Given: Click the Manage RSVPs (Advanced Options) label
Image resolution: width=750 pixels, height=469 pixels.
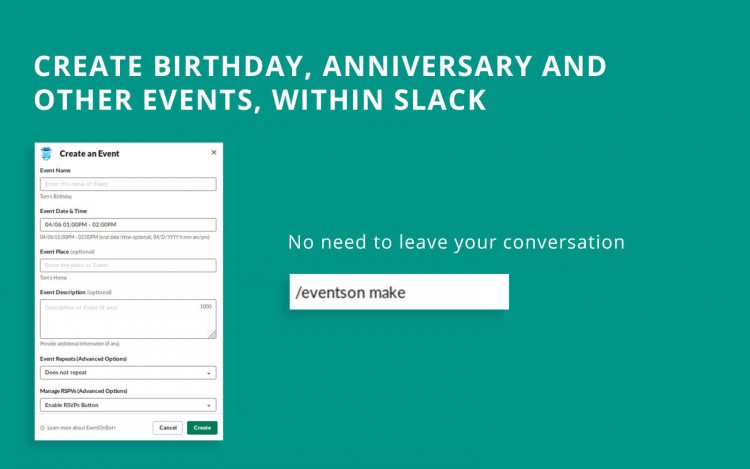Looking at the screenshot, I should 83,391.
